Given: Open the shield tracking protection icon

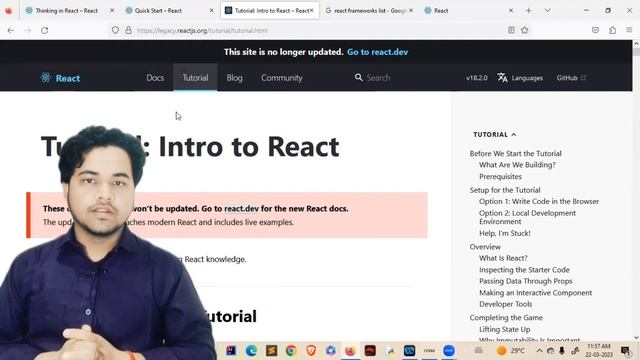Looking at the screenshot, I should coord(116,30).
